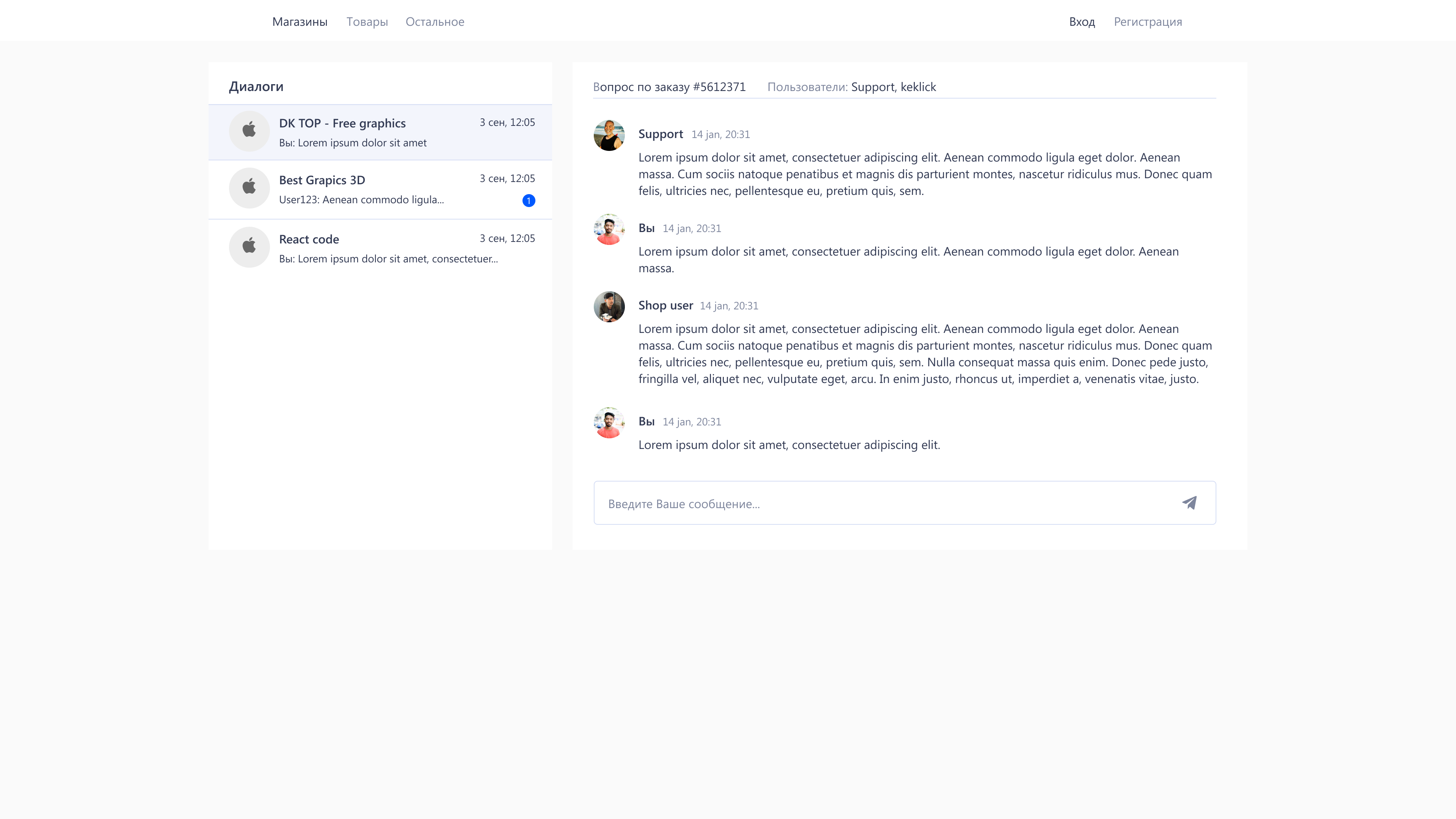Screen dimensions: 1456x819
Task: Focus the Введите Ваше сообщение input field
Action: coord(882,503)
